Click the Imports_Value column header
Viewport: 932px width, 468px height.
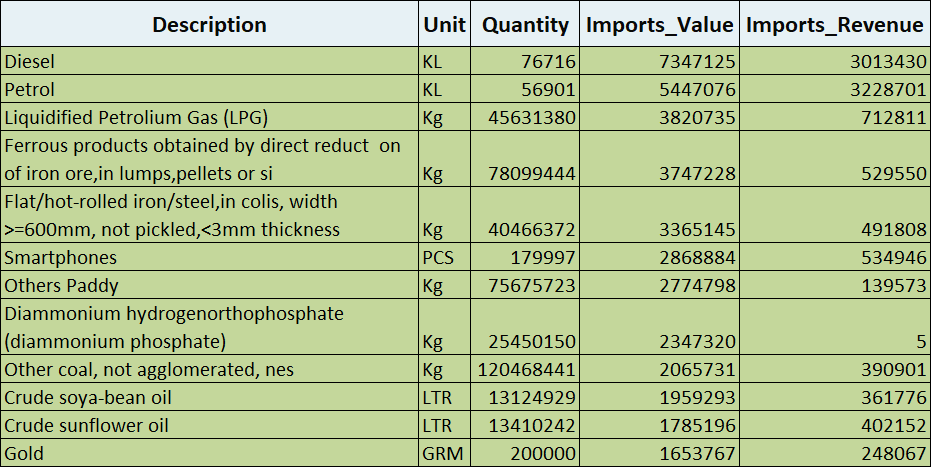pyautogui.click(x=659, y=24)
